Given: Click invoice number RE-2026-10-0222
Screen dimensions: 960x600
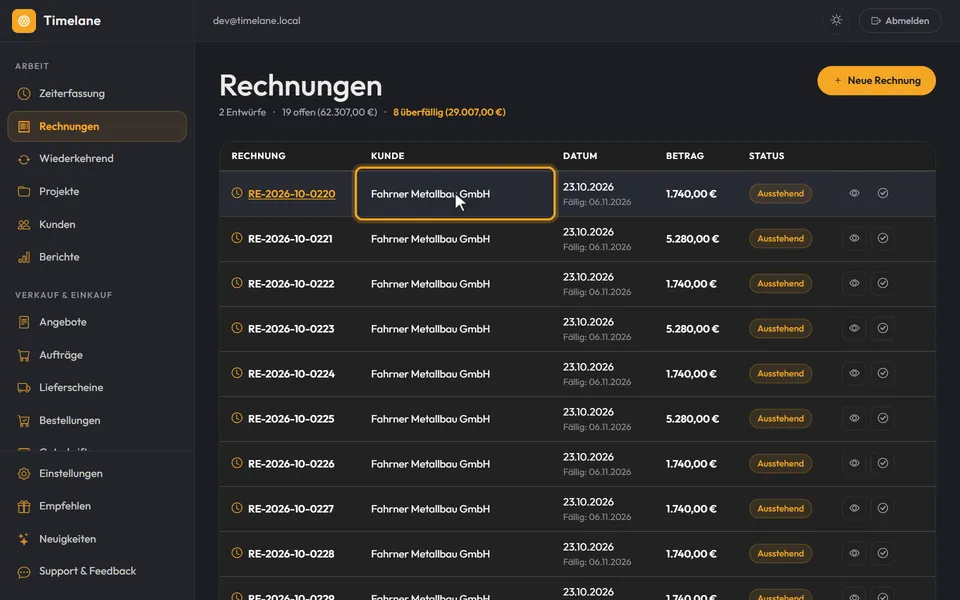Looking at the screenshot, I should [x=291, y=284].
